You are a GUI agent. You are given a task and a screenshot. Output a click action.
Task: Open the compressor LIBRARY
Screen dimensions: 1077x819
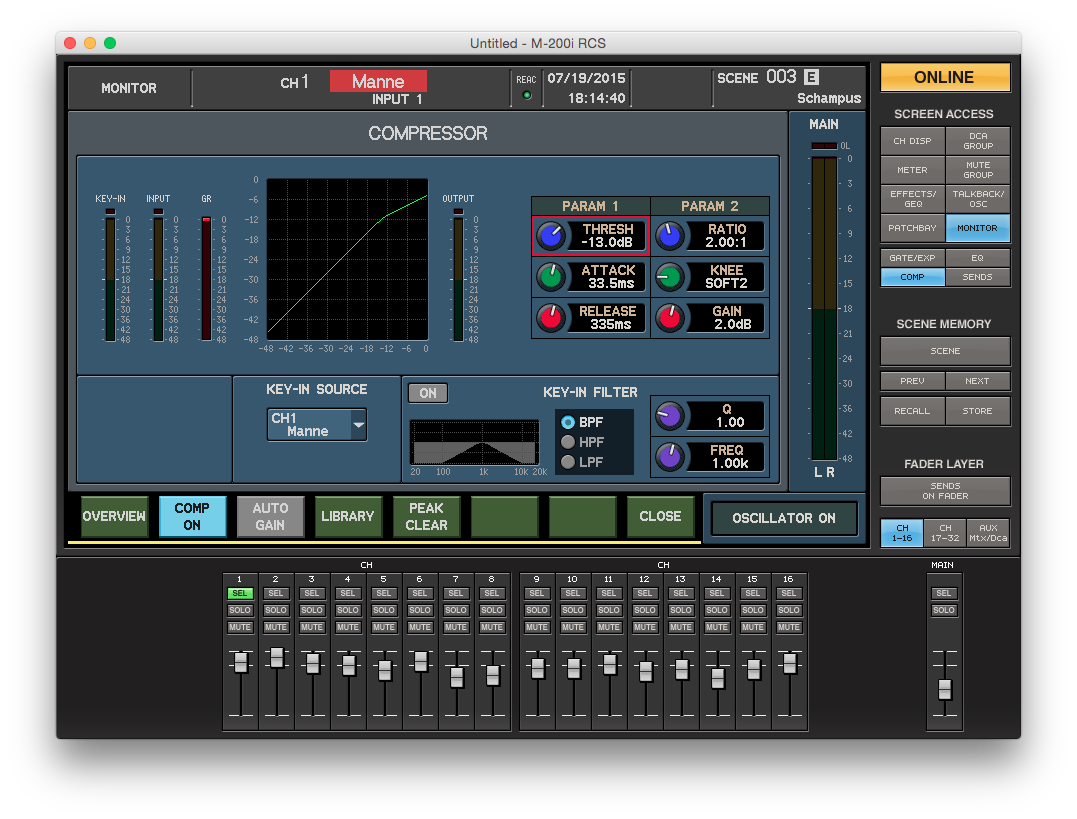348,516
